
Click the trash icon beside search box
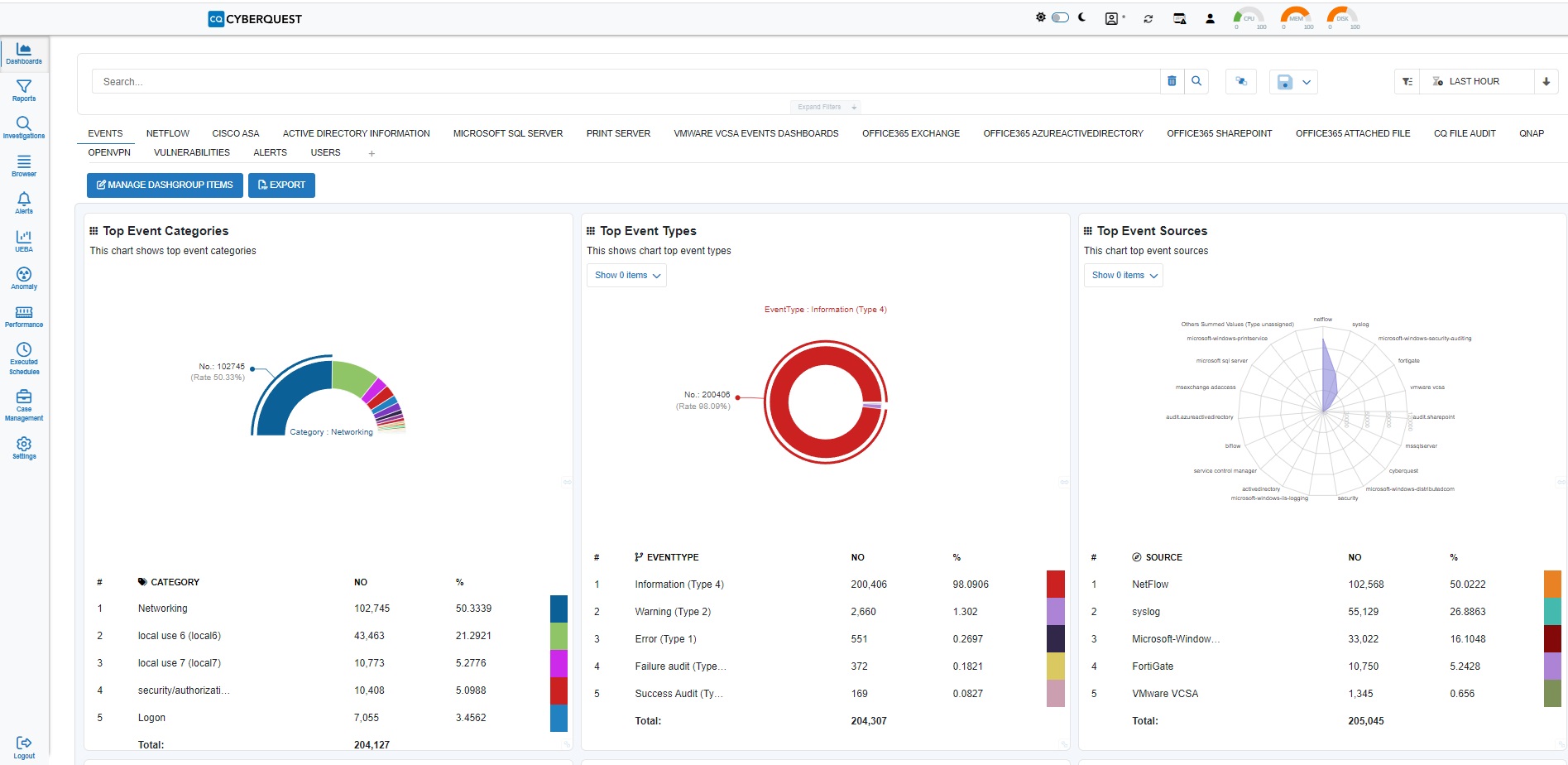pos(1172,81)
